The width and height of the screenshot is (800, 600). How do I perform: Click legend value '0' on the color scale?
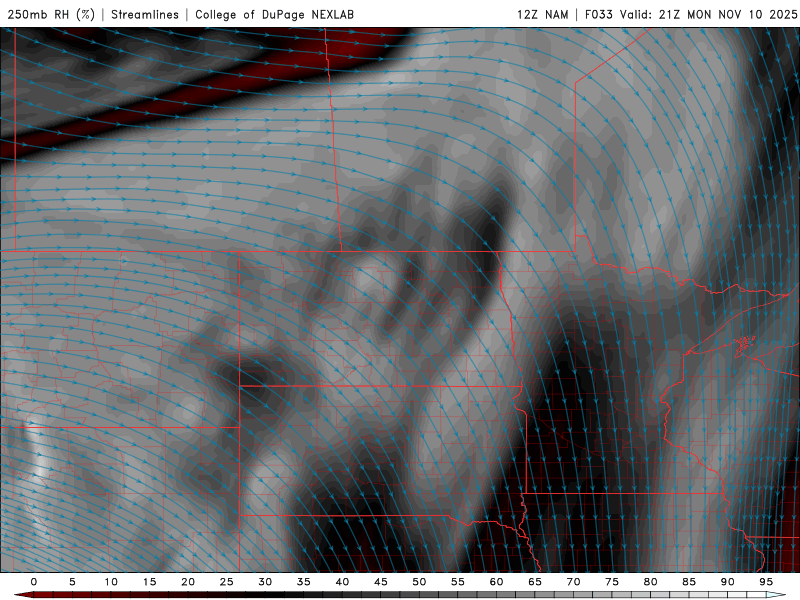coord(34,582)
